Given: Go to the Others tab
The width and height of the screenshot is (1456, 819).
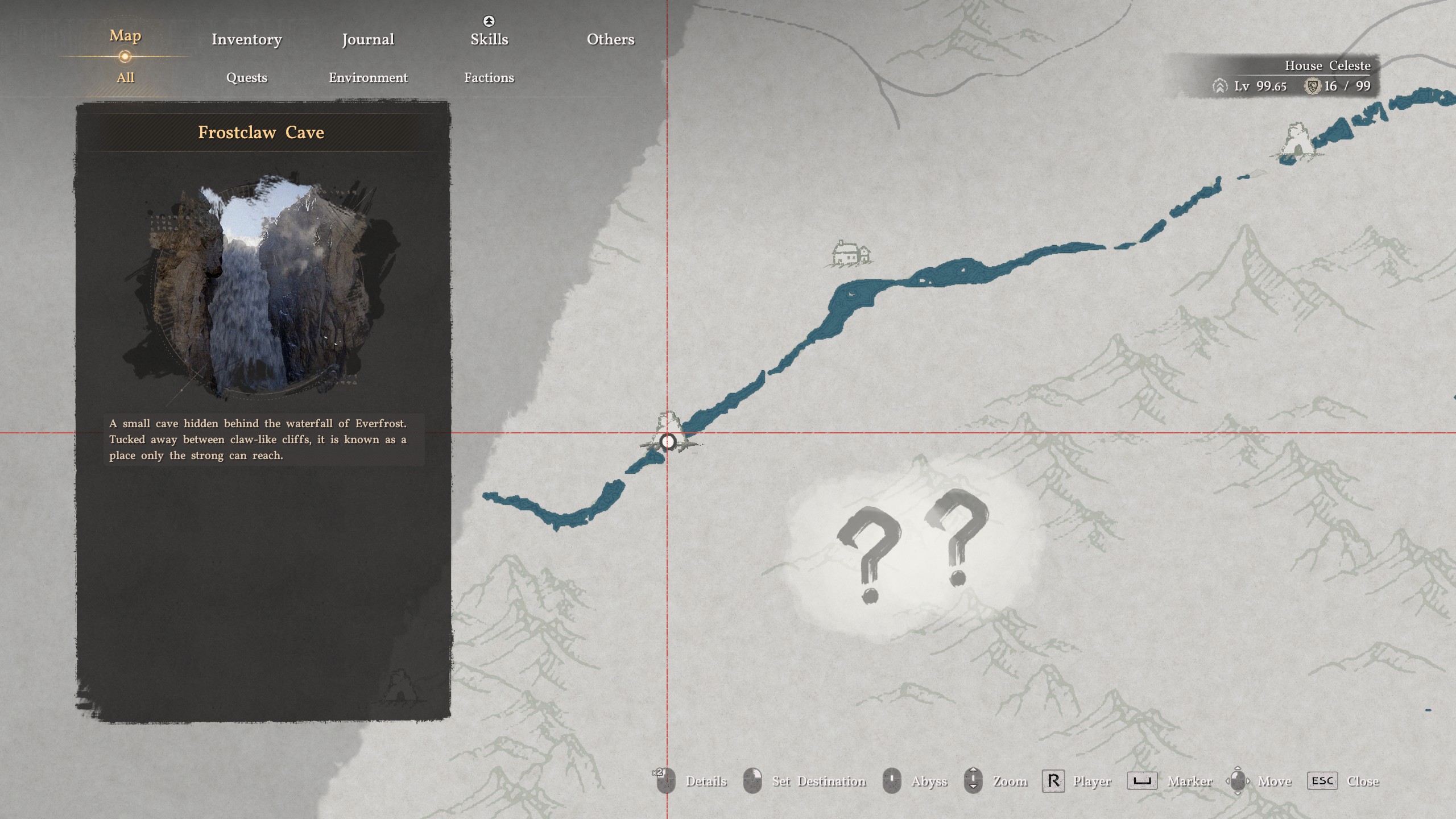Looking at the screenshot, I should coord(610,39).
